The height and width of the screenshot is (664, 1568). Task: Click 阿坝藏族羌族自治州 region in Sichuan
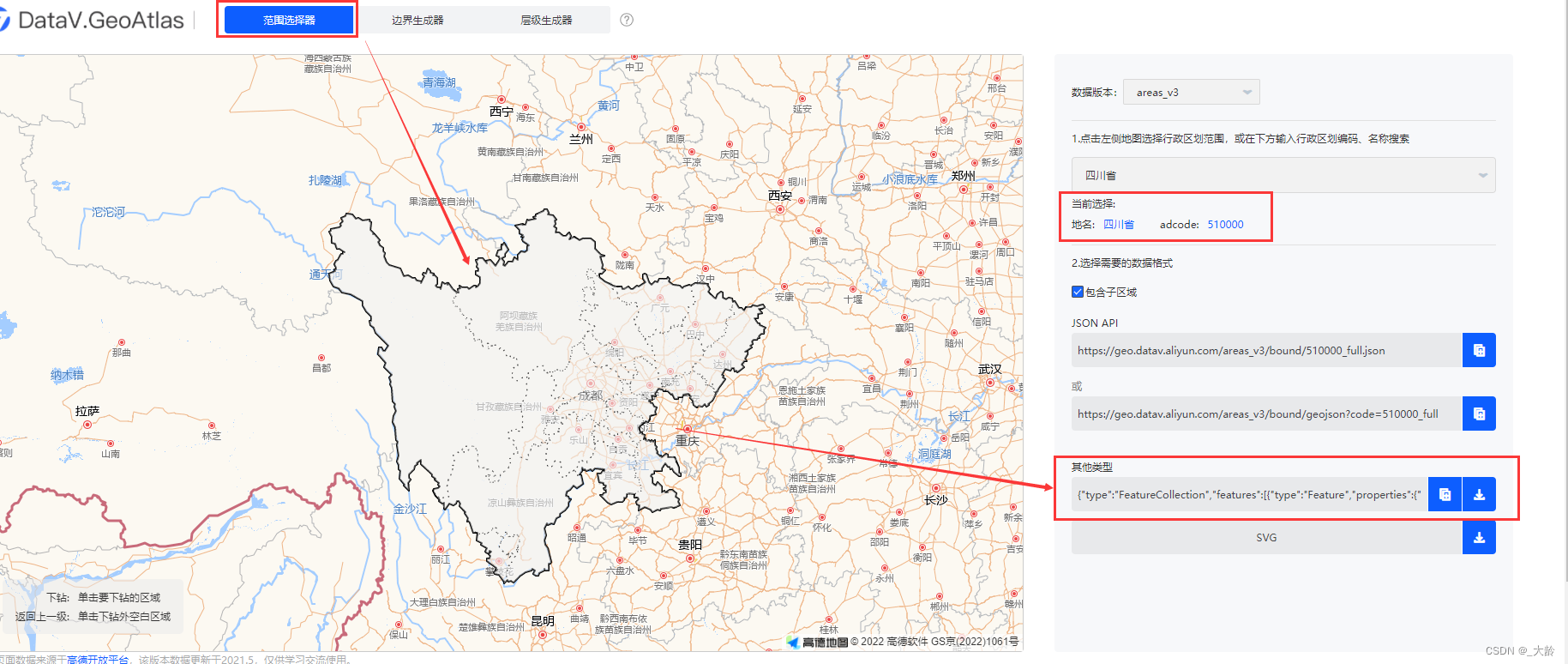(519, 321)
